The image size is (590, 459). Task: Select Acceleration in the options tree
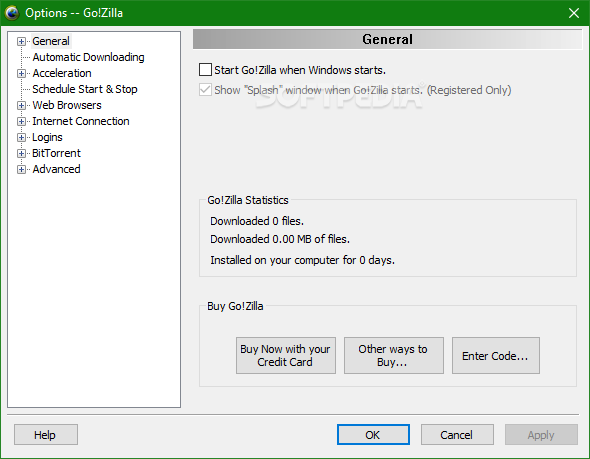pyautogui.click(x=62, y=73)
